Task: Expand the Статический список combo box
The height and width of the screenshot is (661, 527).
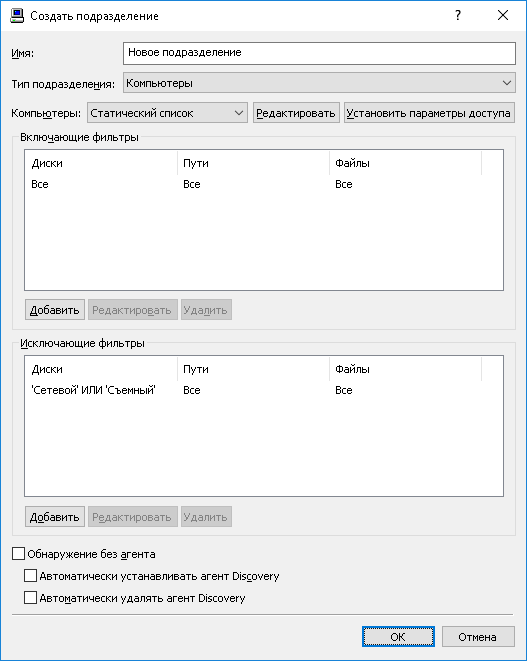Action: click(167, 113)
